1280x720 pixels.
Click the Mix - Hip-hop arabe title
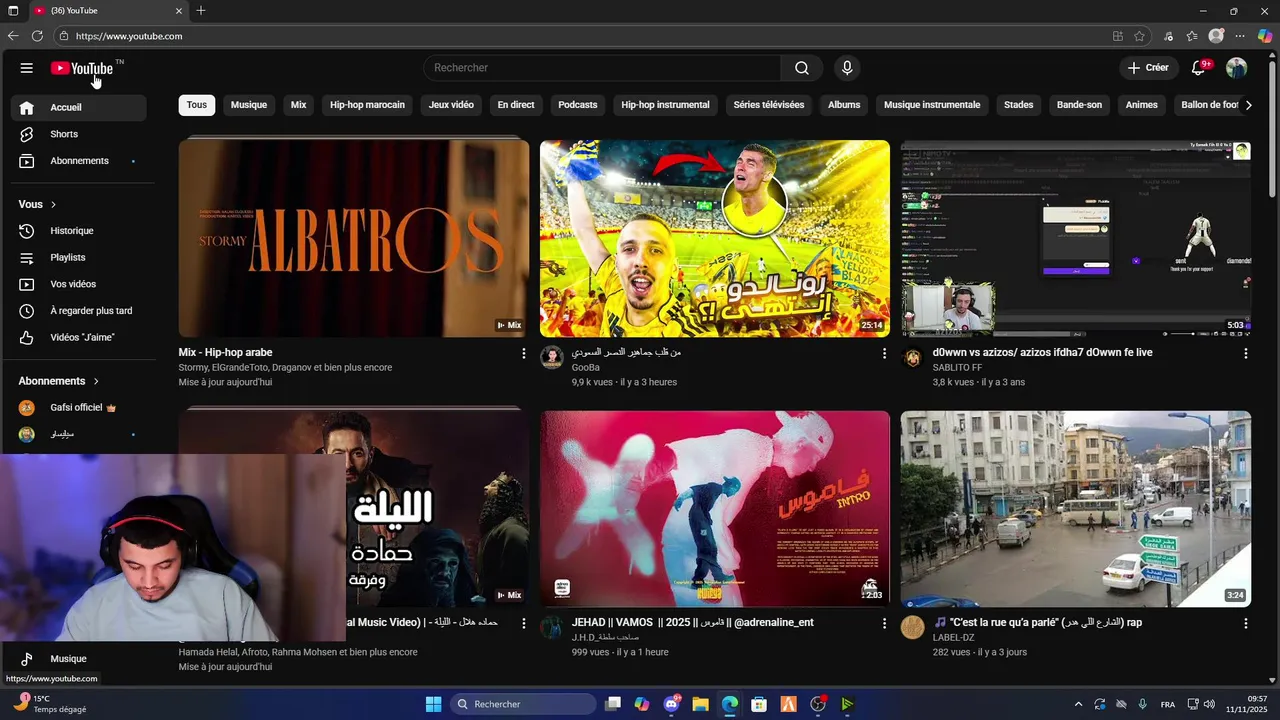(226, 353)
